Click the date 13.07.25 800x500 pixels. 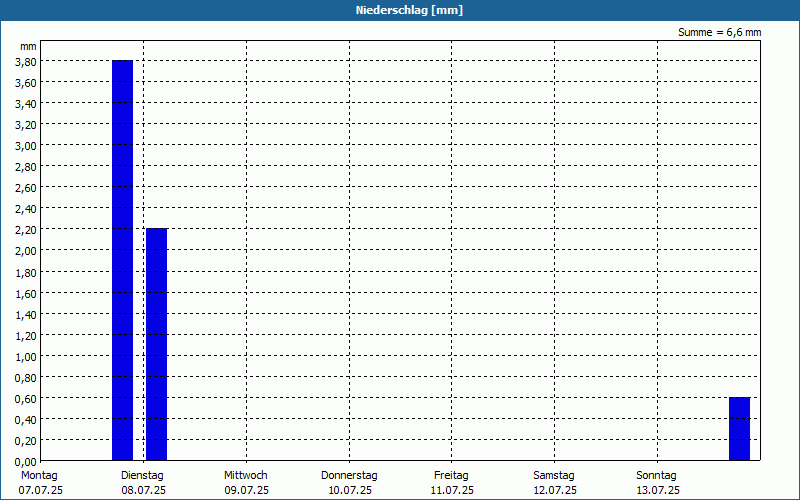tap(658, 491)
